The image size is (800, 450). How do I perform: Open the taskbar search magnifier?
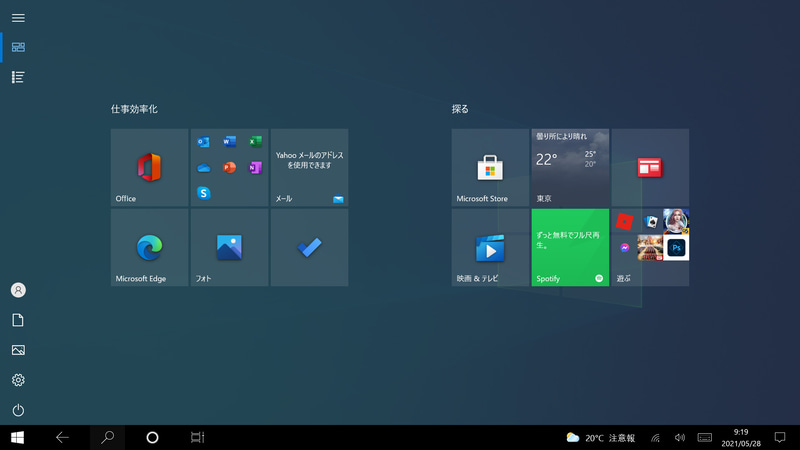(107, 437)
